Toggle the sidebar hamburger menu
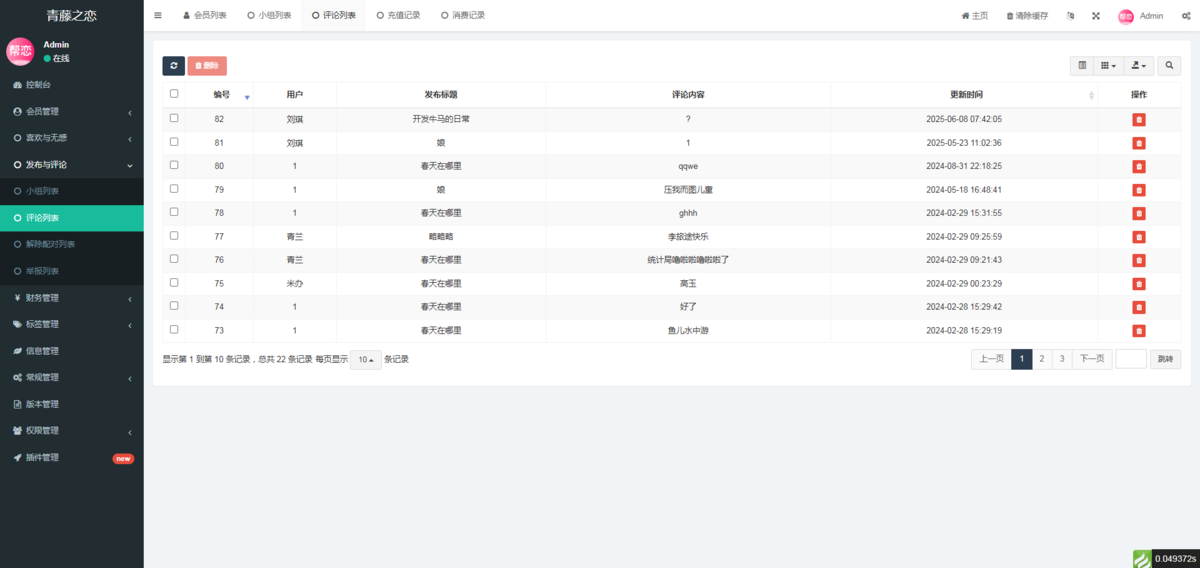This screenshot has width=1200, height=568. coord(158,16)
